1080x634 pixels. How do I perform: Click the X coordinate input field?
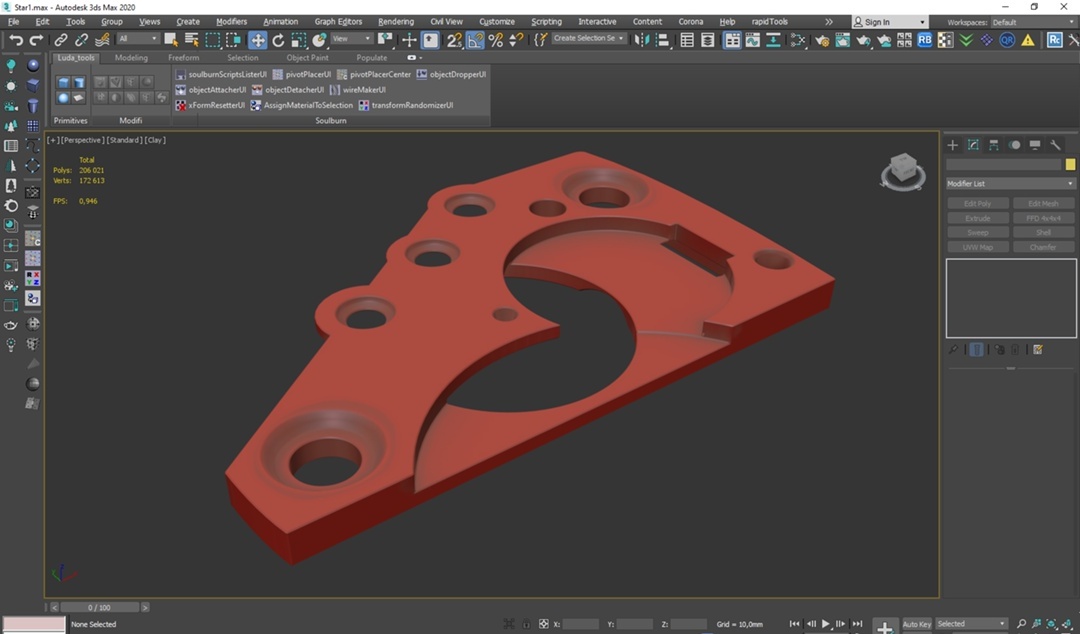point(581,624)
